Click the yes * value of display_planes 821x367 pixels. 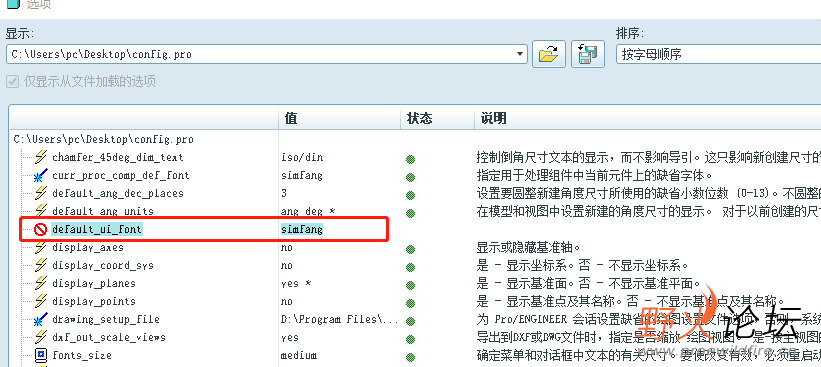coord(296,283)
